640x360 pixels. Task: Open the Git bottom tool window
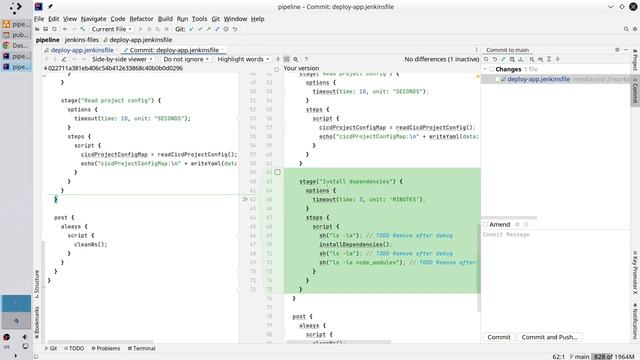[x=51, y=348]
